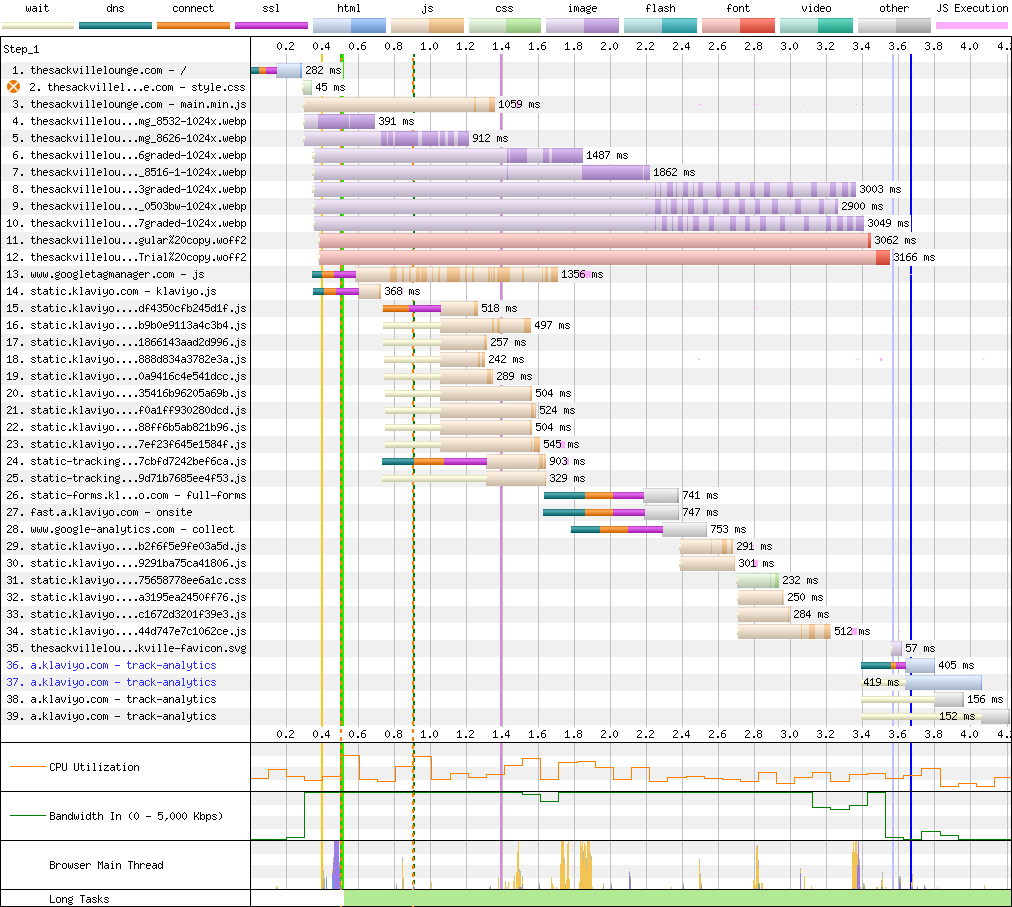Select row '14. static.klaviyo.com - klaviyo.js'
Screen dimensions: 1012x907
(111, 291)
